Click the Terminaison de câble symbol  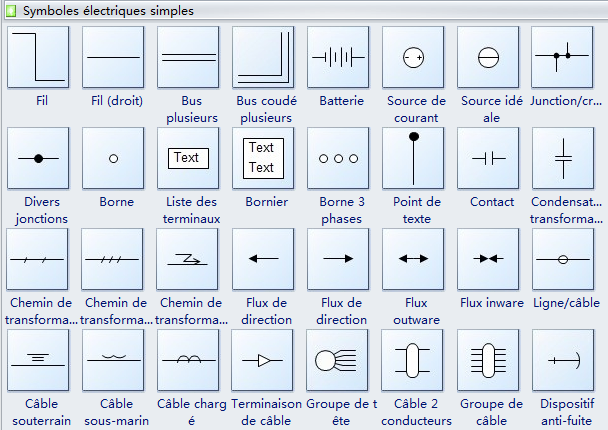(263, 360)
